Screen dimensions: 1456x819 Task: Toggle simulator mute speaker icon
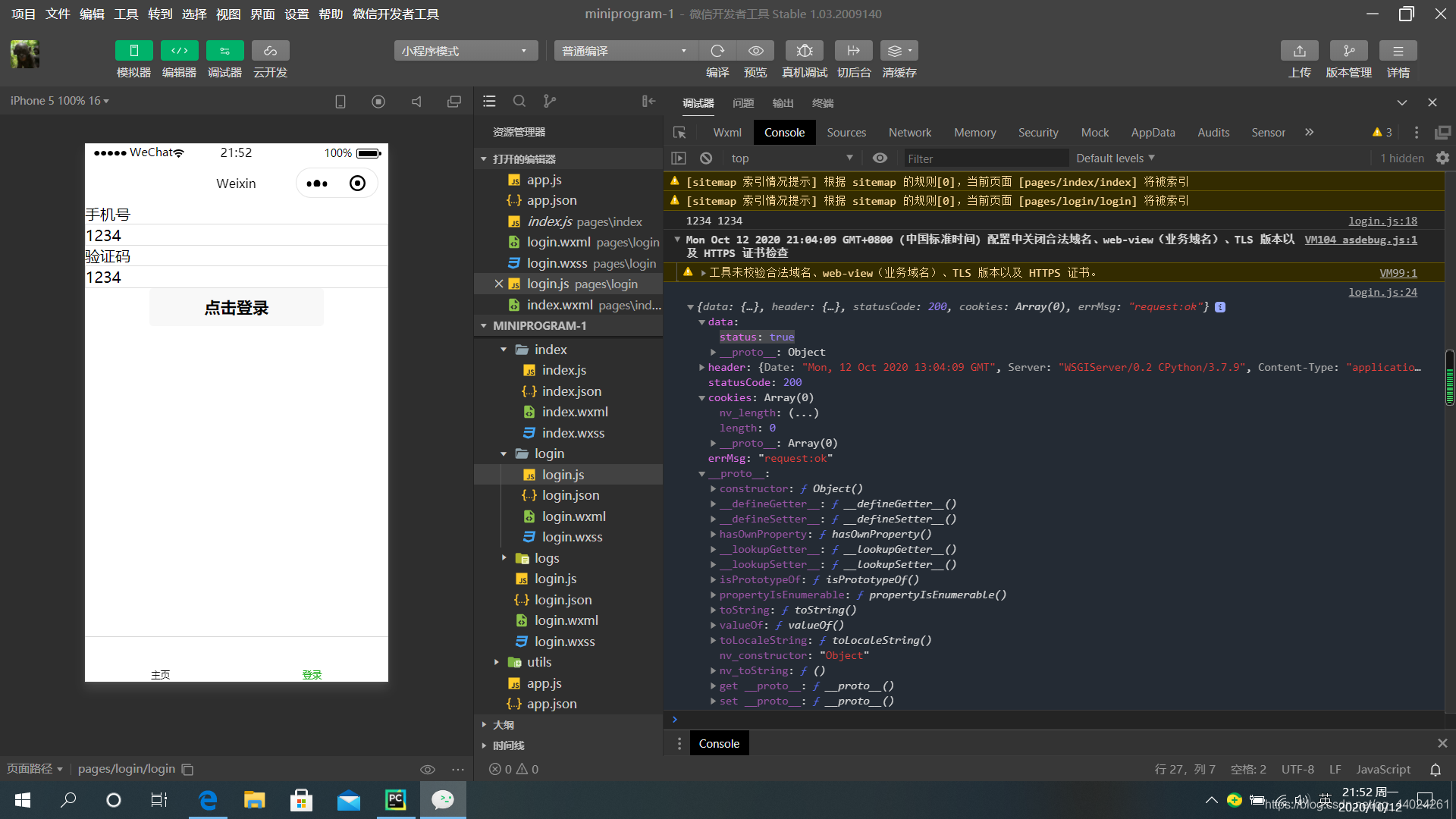point(416,102)
